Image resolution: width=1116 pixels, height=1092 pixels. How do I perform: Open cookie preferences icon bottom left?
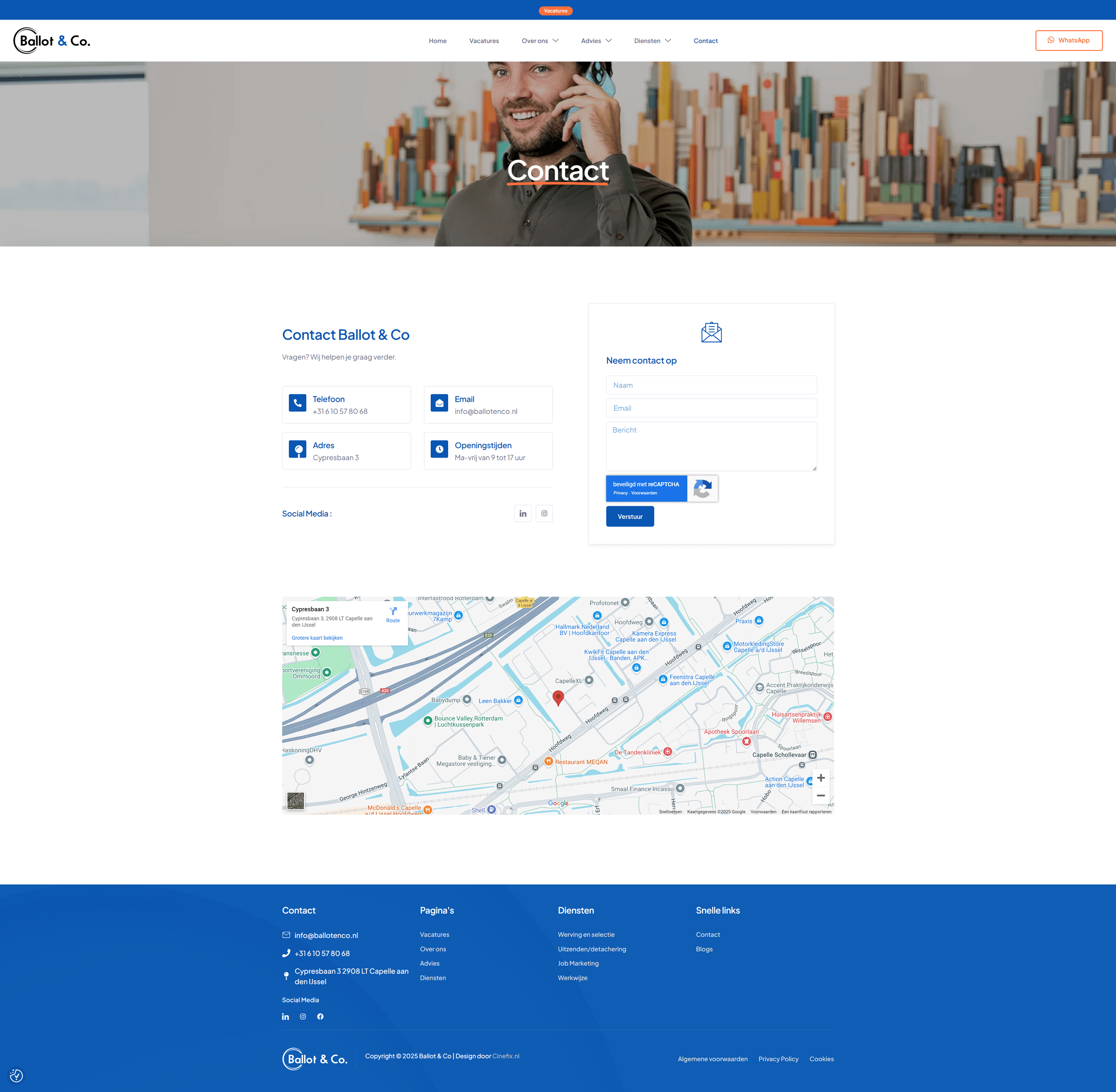coord(16,1075)
